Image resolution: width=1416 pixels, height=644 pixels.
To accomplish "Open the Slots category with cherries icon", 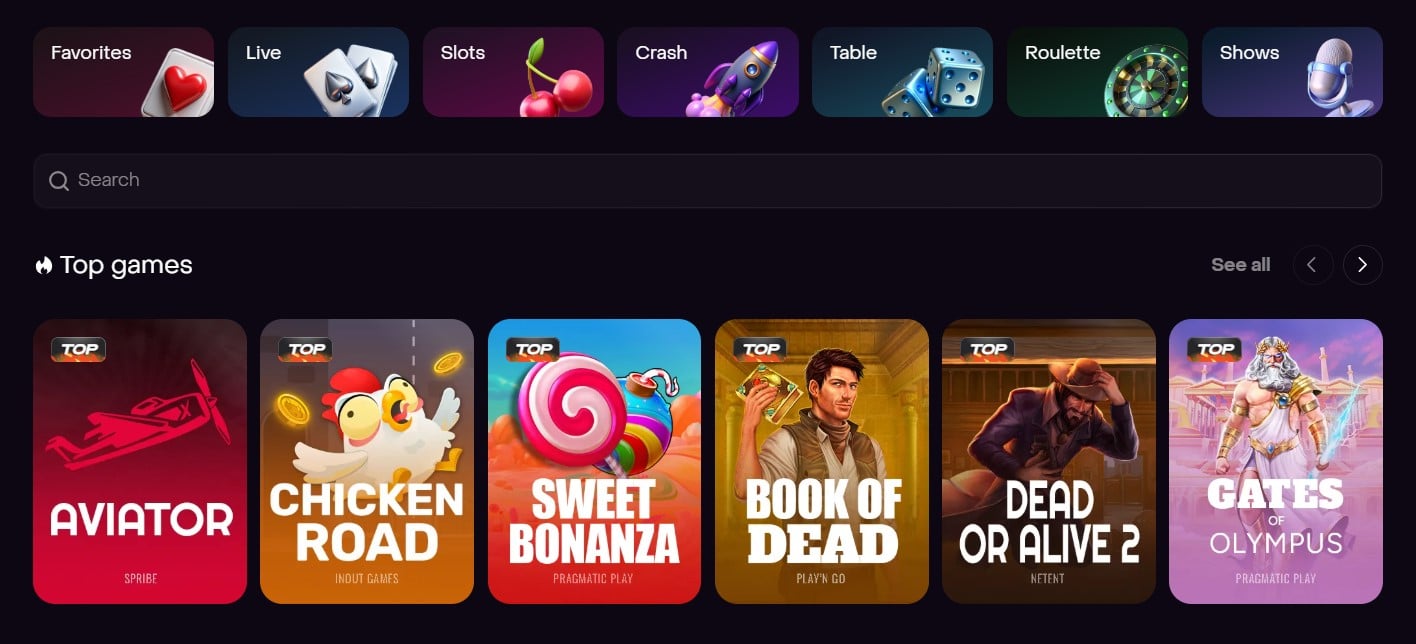I will point(513,72).
